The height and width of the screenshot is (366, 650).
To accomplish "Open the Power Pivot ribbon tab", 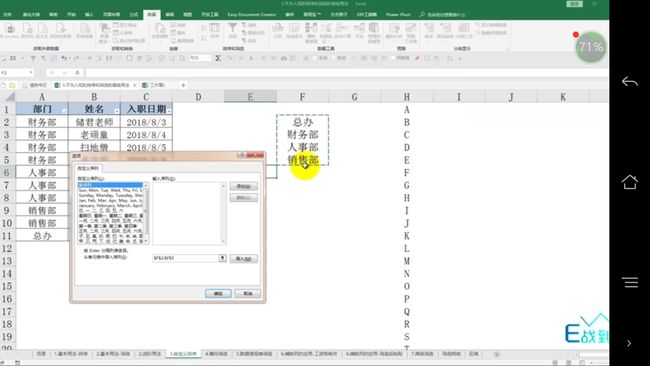I will 398,15.
